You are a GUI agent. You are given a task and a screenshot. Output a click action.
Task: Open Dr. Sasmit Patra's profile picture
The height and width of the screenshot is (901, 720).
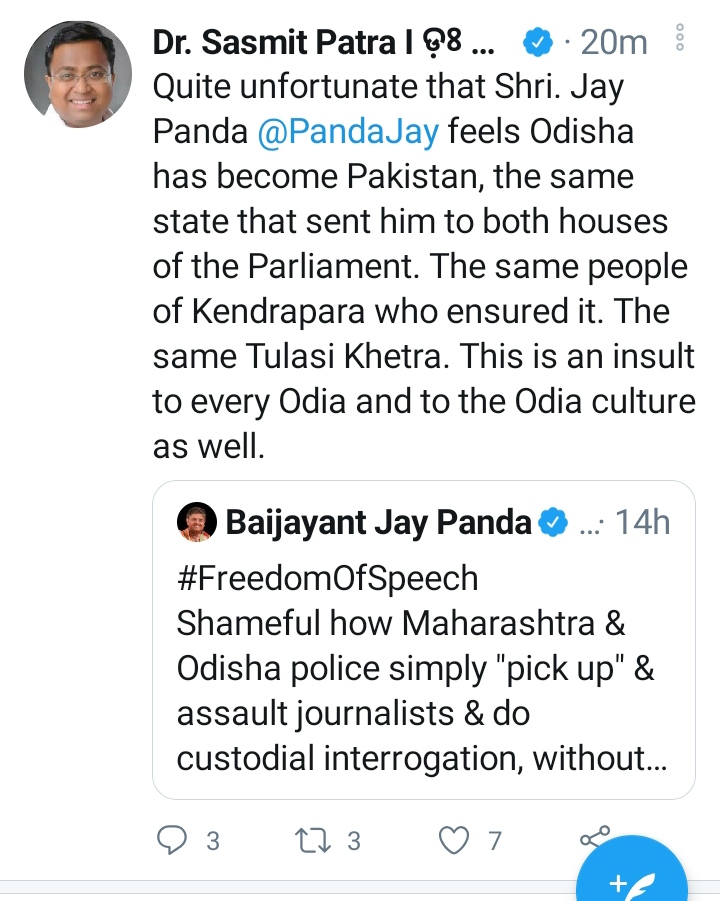tap(78, 74)
